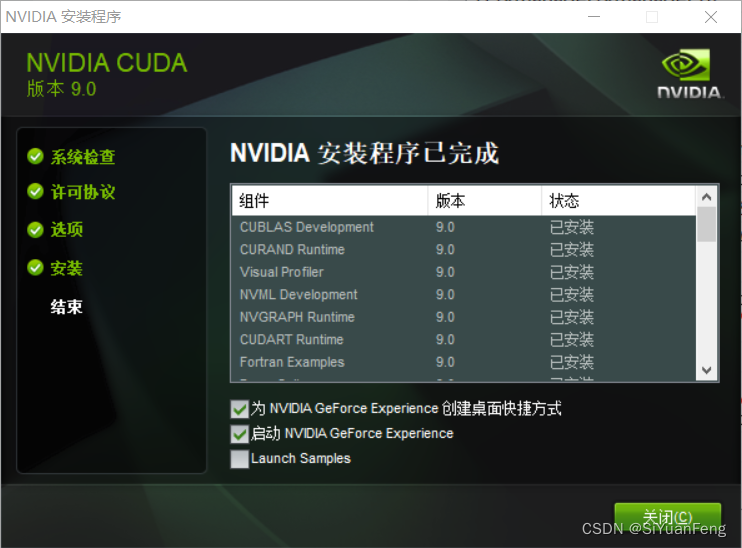Click the NVIDIA eye logo in the header

(x=686, y=64)
